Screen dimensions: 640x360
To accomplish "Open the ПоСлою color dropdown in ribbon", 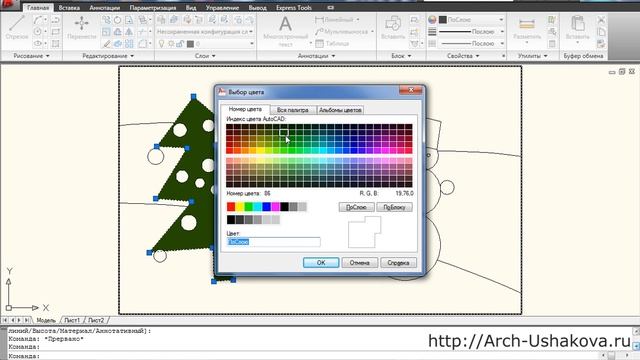I will 472,20.
